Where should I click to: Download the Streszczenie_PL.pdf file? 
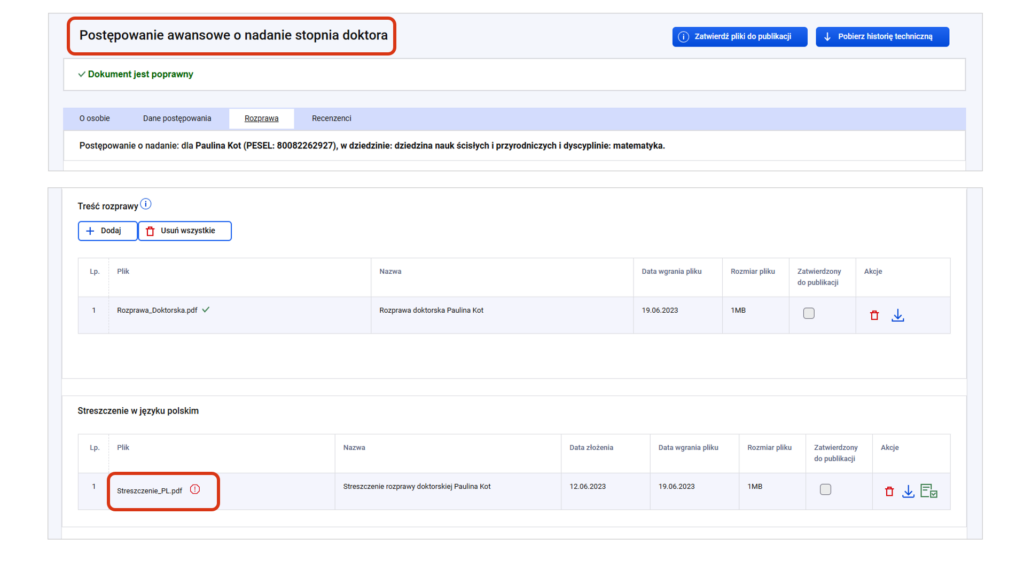(x=908, y=491)
